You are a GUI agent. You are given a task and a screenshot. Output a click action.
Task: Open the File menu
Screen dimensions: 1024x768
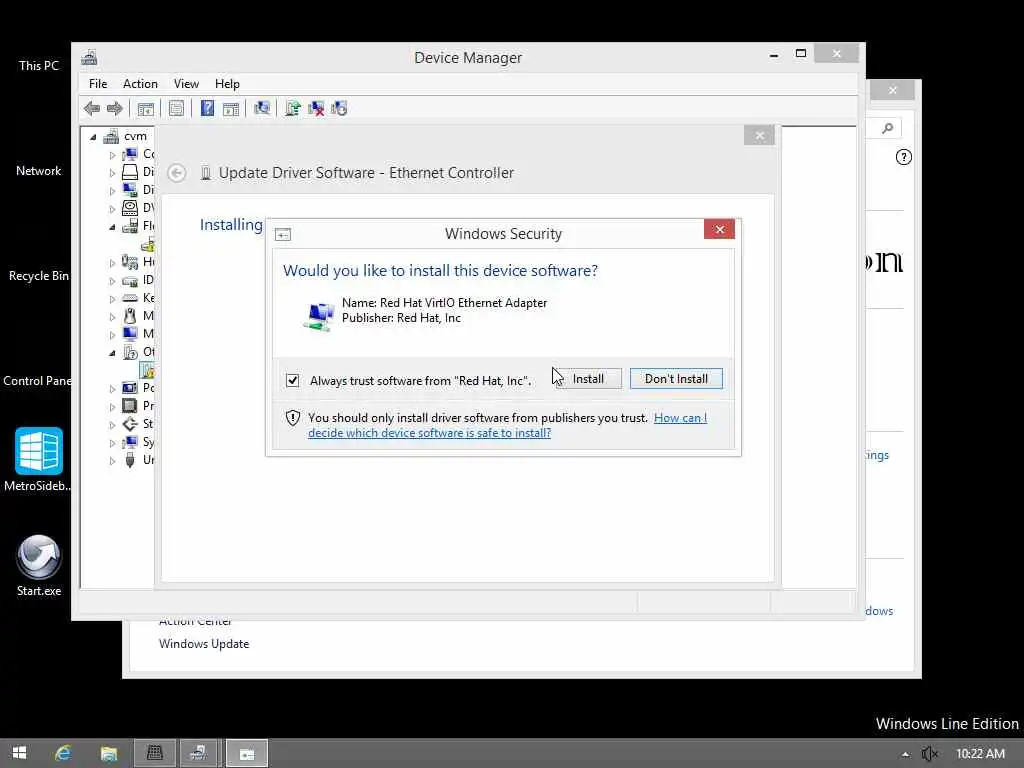(x=98, y=84)
